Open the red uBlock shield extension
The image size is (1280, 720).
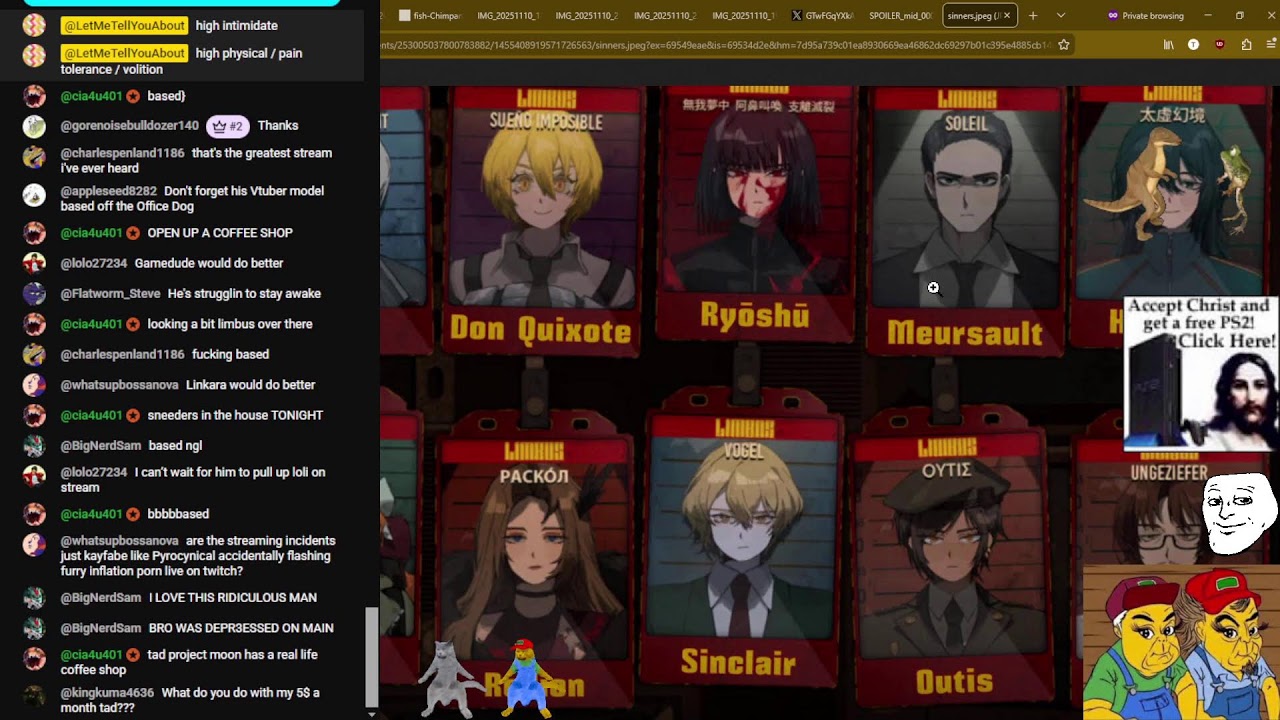[1219, 44]
